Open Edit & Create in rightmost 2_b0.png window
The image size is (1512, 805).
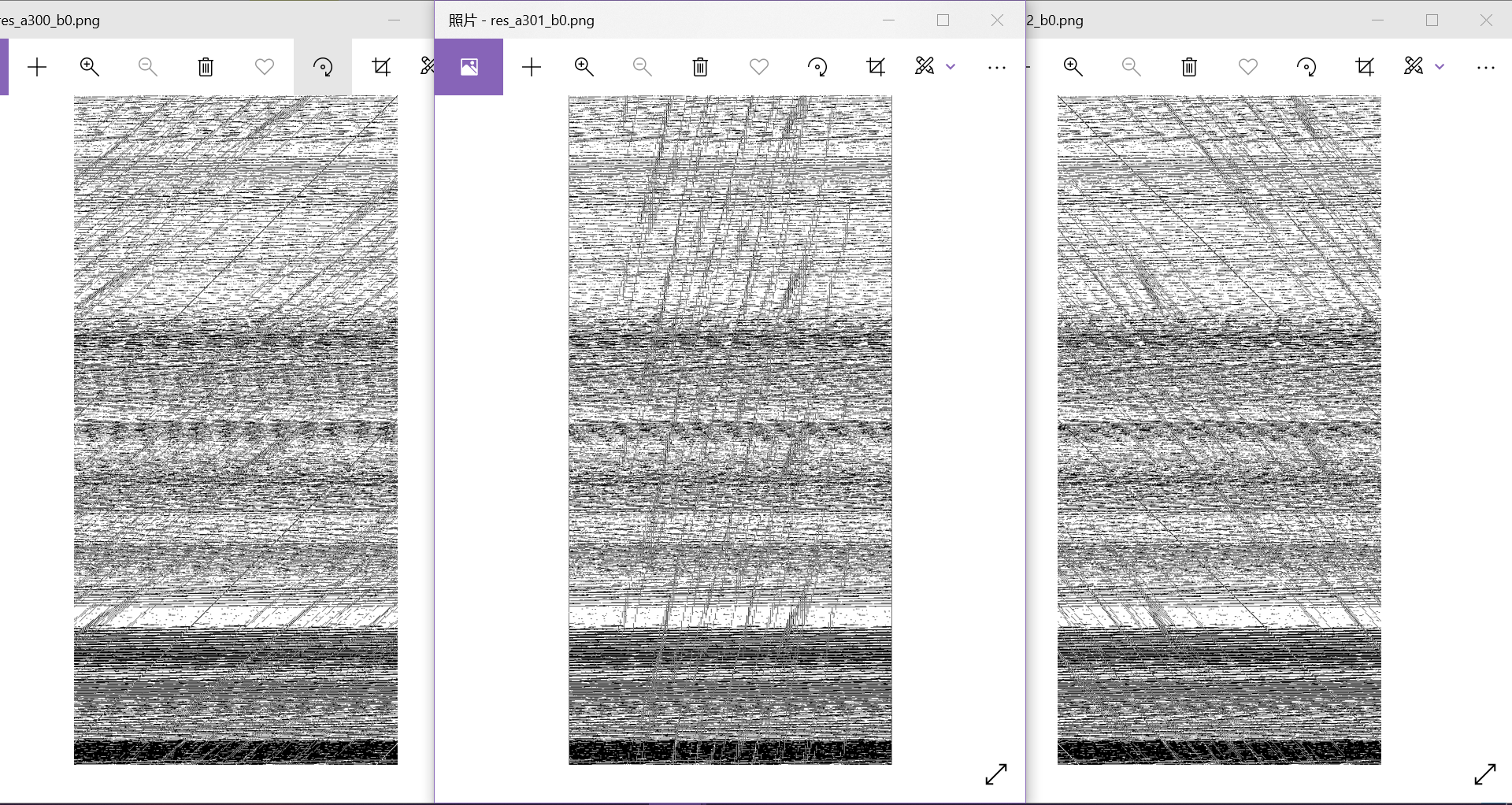[1414, 66]
